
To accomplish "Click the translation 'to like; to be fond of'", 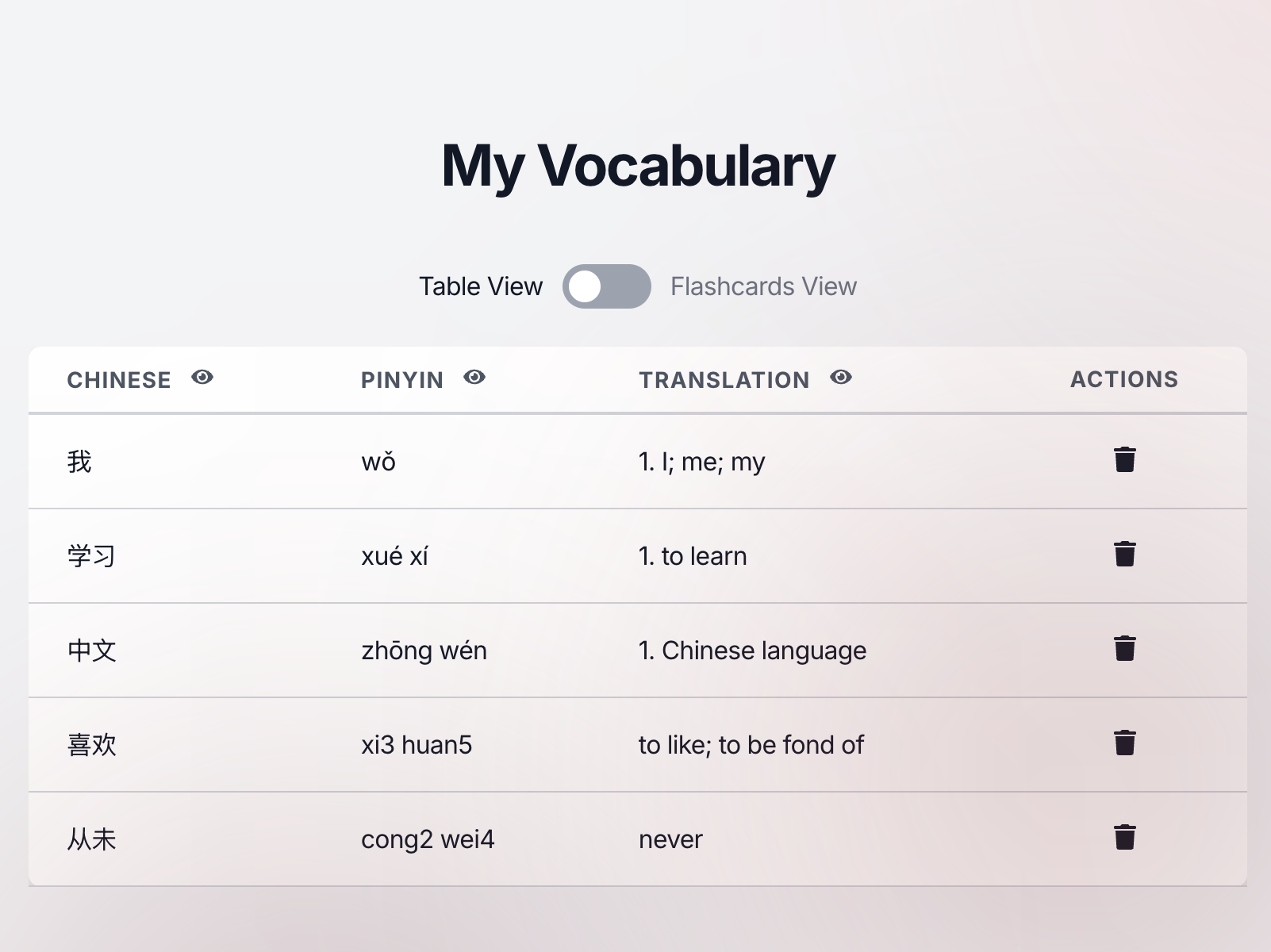I will pyautogui.click(x=751, y=745).
